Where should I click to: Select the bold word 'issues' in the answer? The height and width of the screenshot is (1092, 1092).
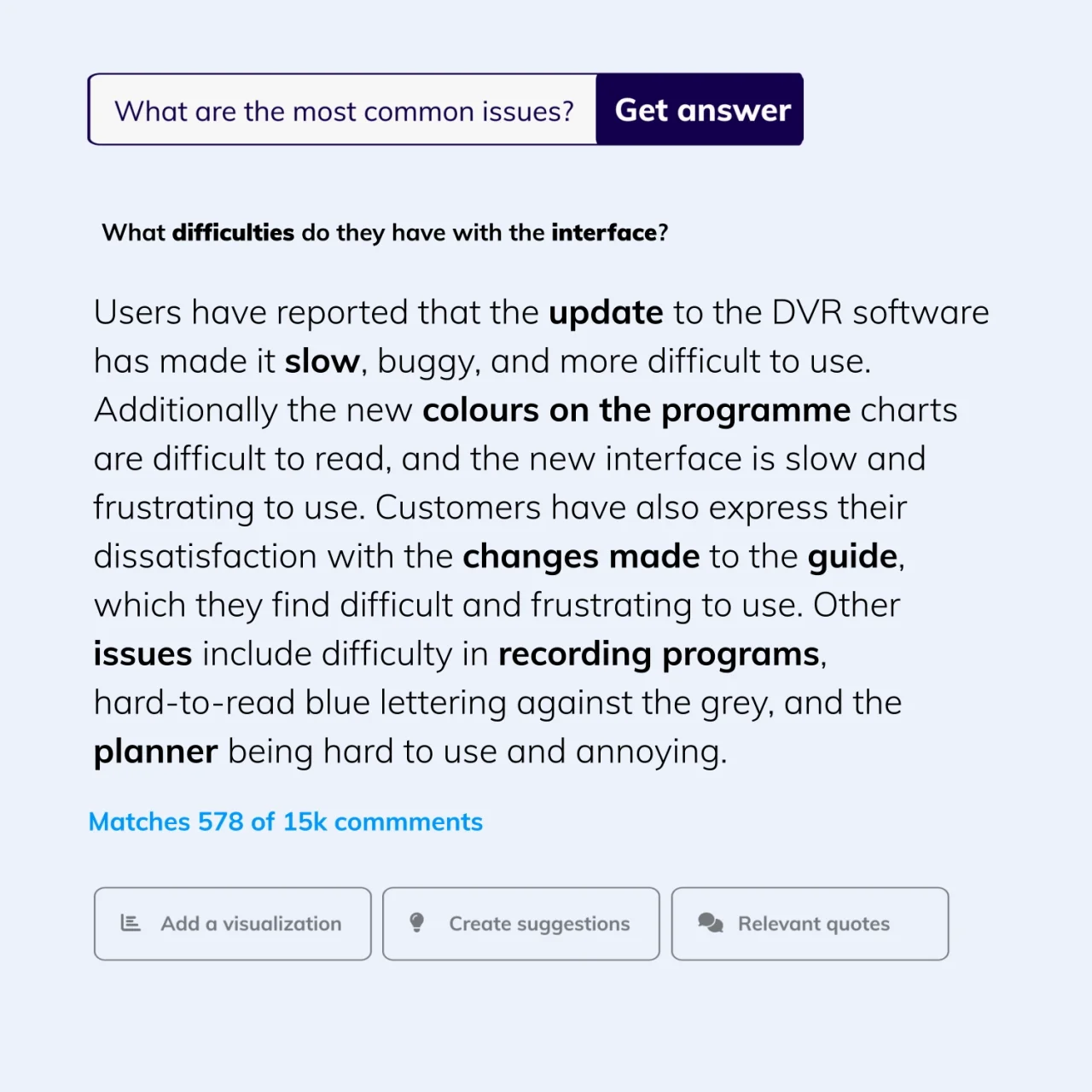click(x=143, y=654)
